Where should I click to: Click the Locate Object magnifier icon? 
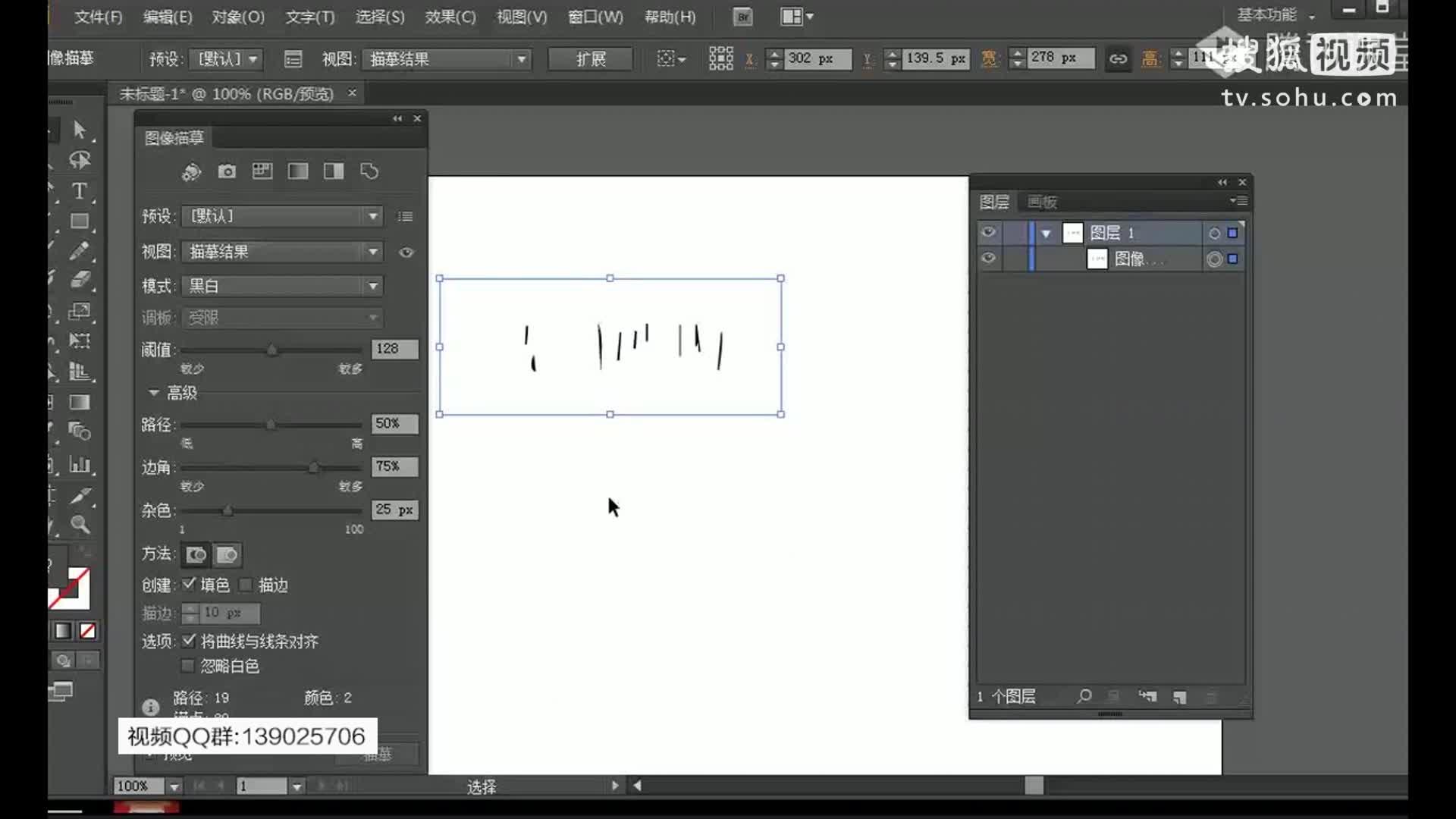pyautogui.click(x=1084, y=696)
